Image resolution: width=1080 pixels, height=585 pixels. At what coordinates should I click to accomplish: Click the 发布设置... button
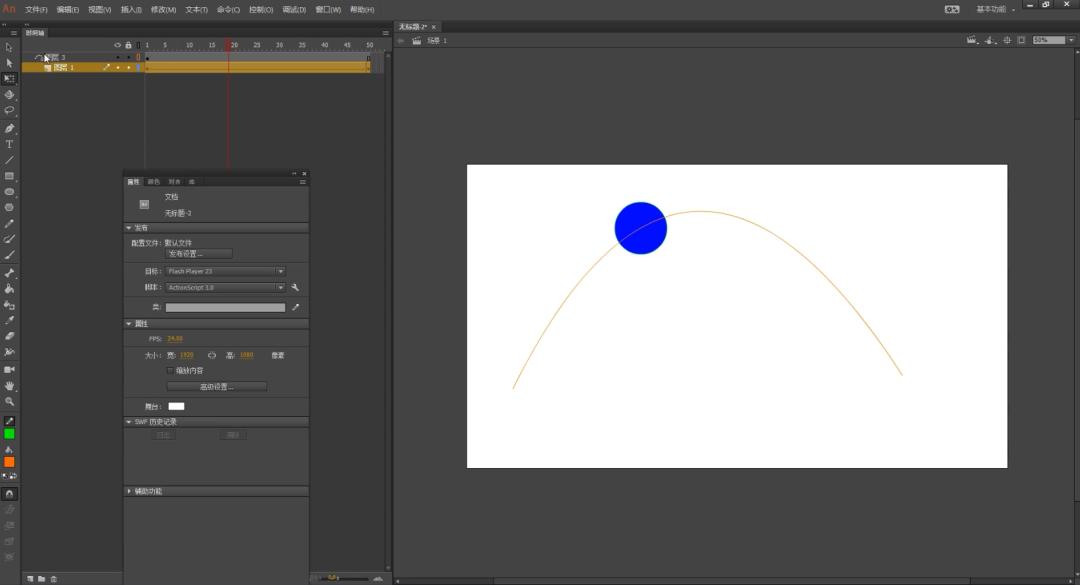click(198, 254)
